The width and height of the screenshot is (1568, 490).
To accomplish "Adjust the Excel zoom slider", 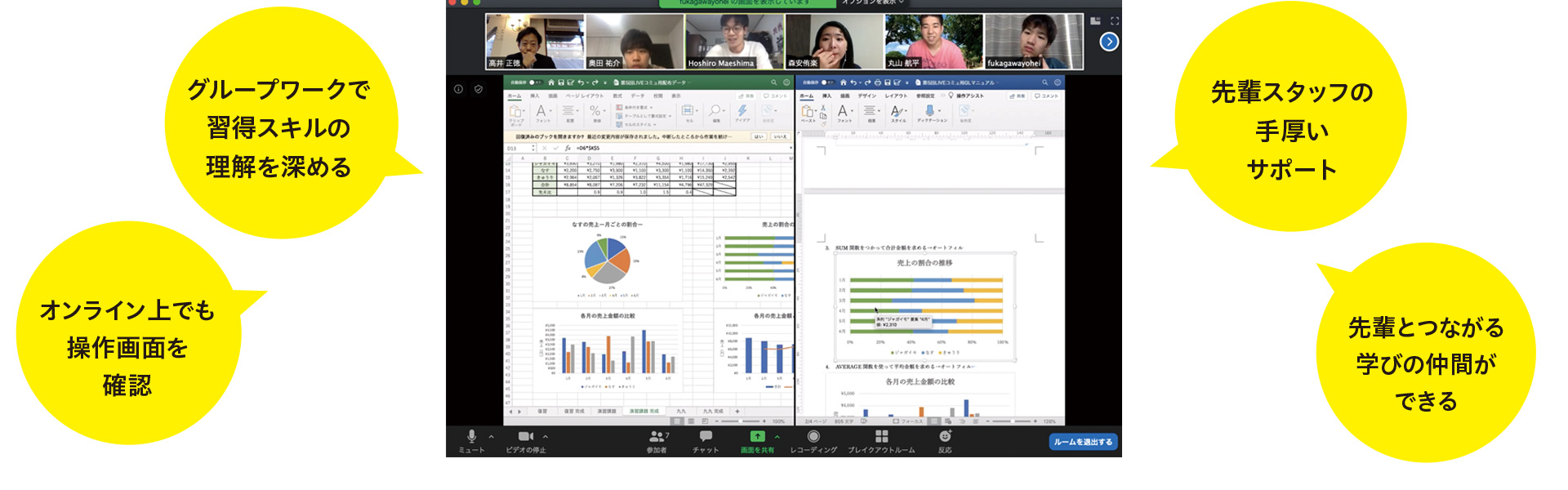I will (742, 421).
